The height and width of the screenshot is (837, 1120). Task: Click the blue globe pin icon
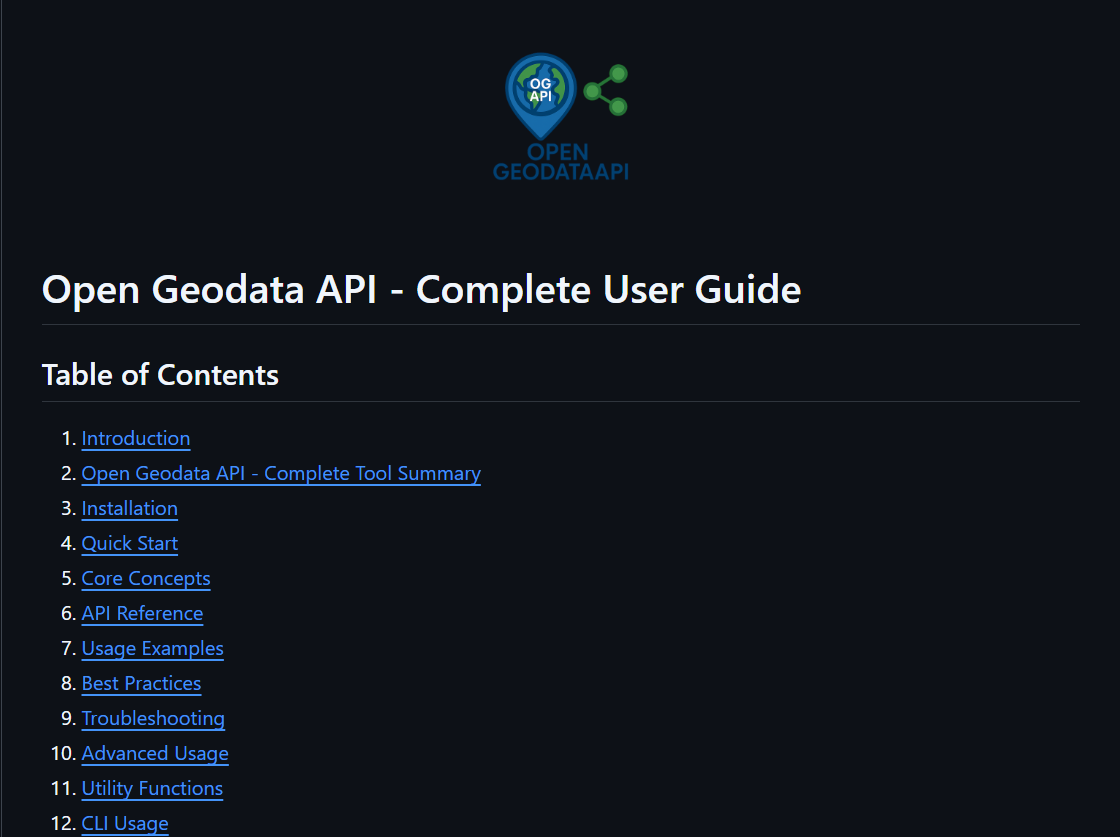tap(540, 95)
